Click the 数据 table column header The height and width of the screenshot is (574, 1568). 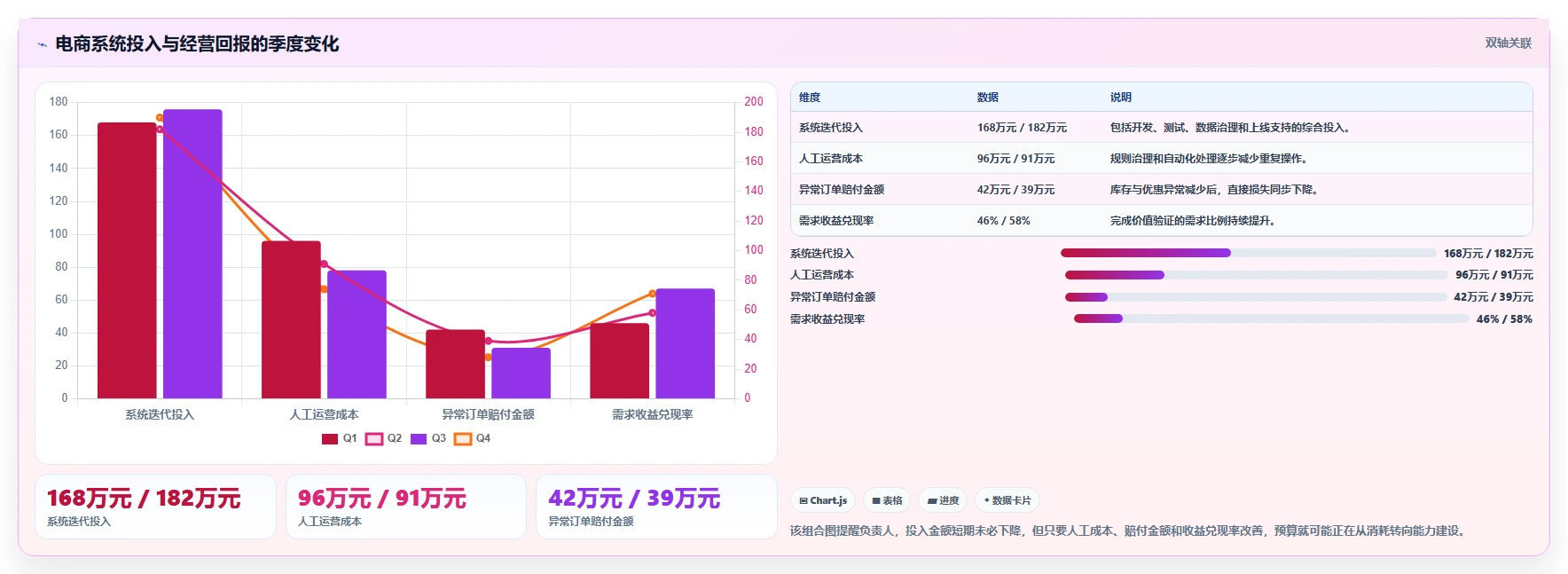point(988,98)
